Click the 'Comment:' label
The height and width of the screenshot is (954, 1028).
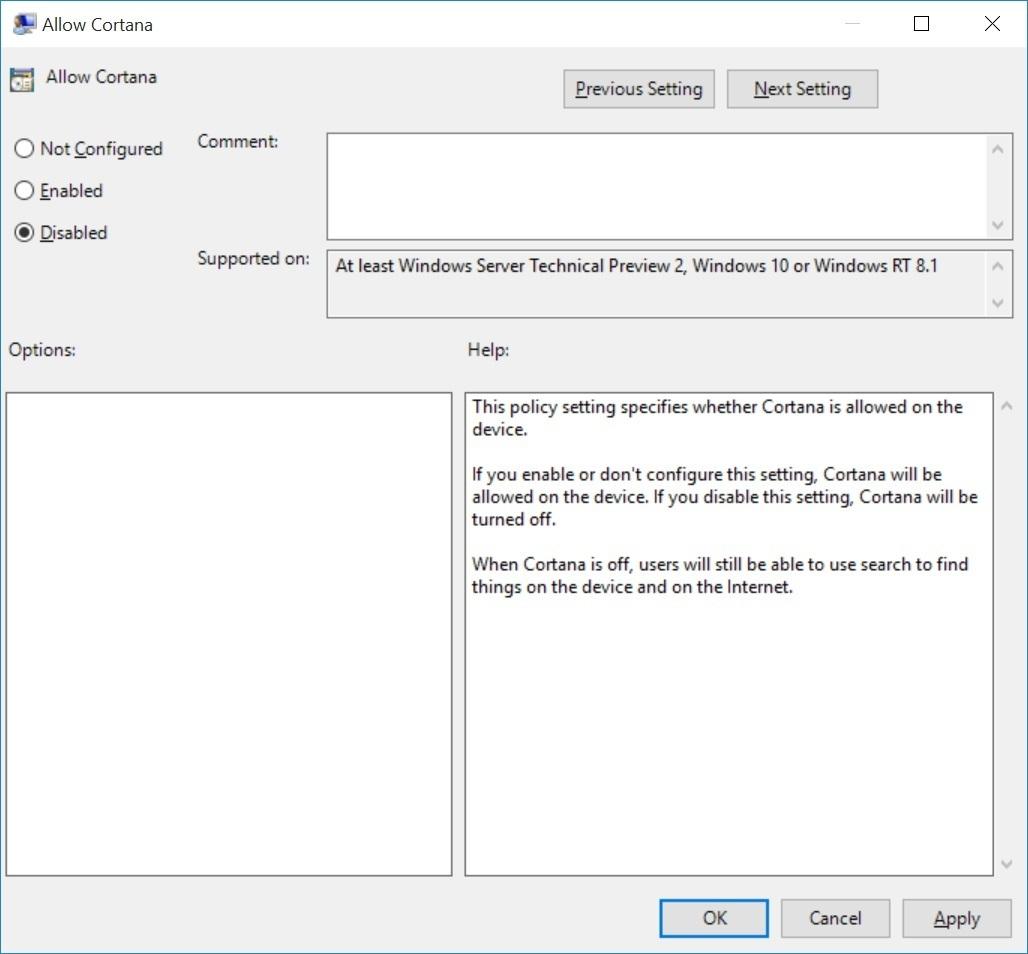point(237,142)
